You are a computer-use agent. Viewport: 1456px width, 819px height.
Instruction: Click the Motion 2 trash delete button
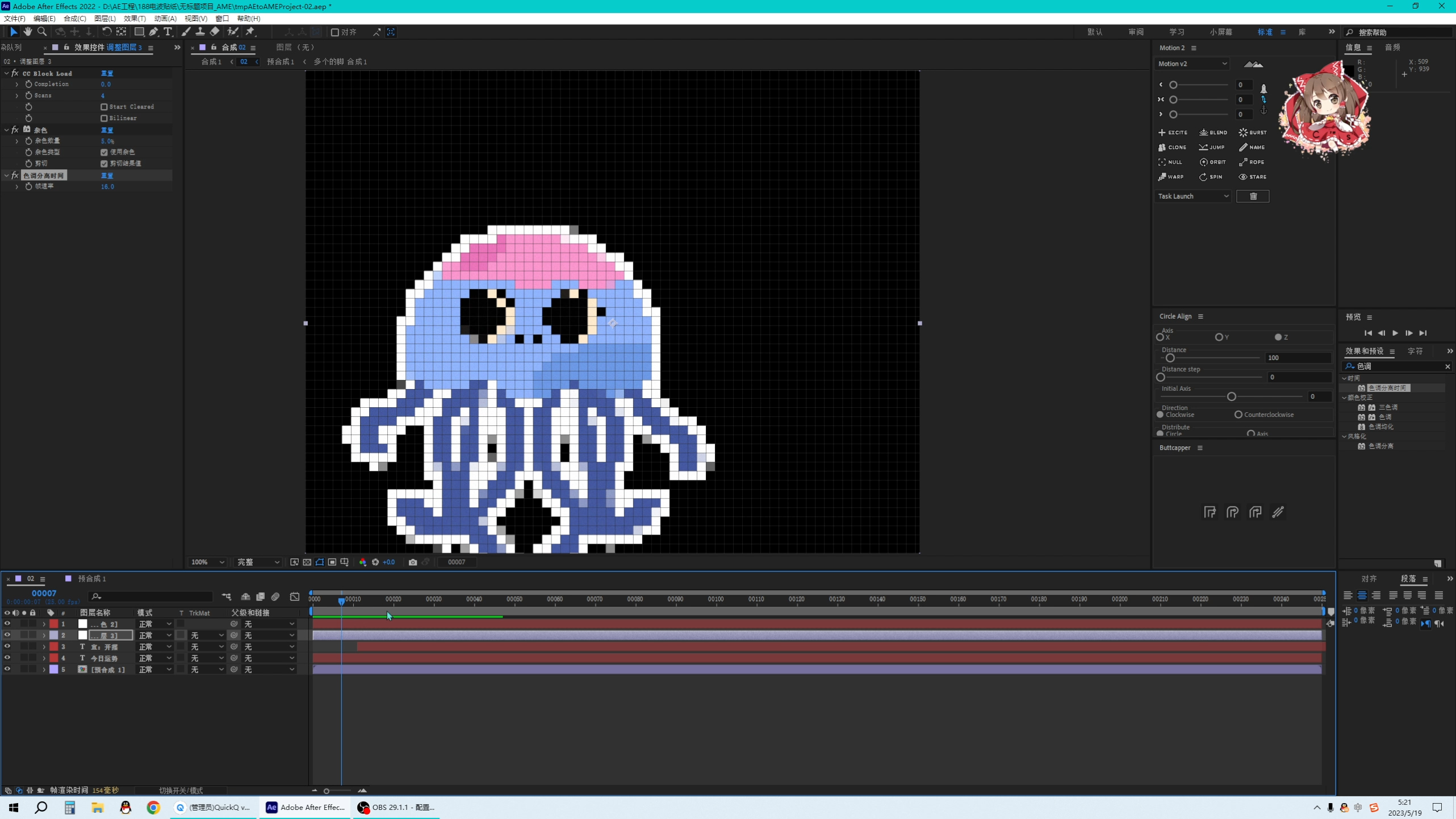point(1253,196)
